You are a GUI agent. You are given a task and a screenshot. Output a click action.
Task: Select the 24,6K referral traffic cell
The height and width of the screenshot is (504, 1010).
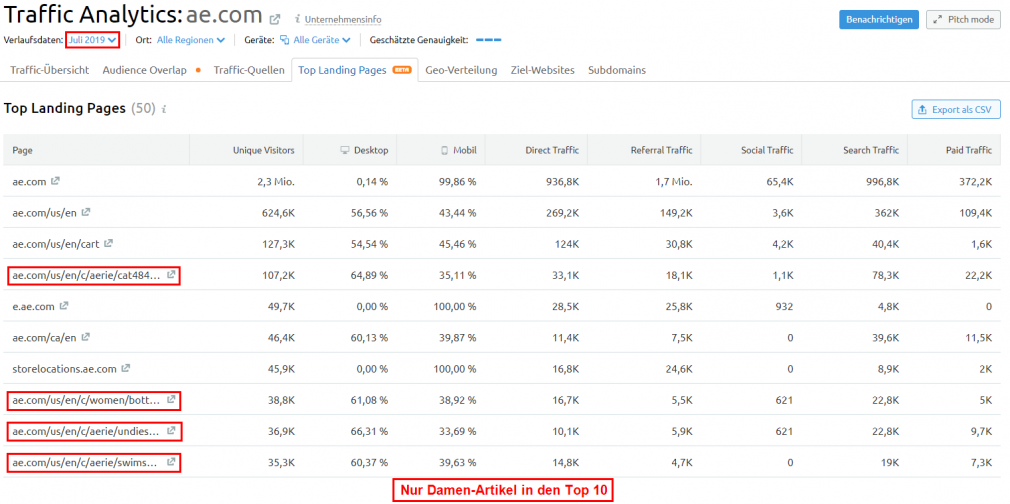coord(677,369)
